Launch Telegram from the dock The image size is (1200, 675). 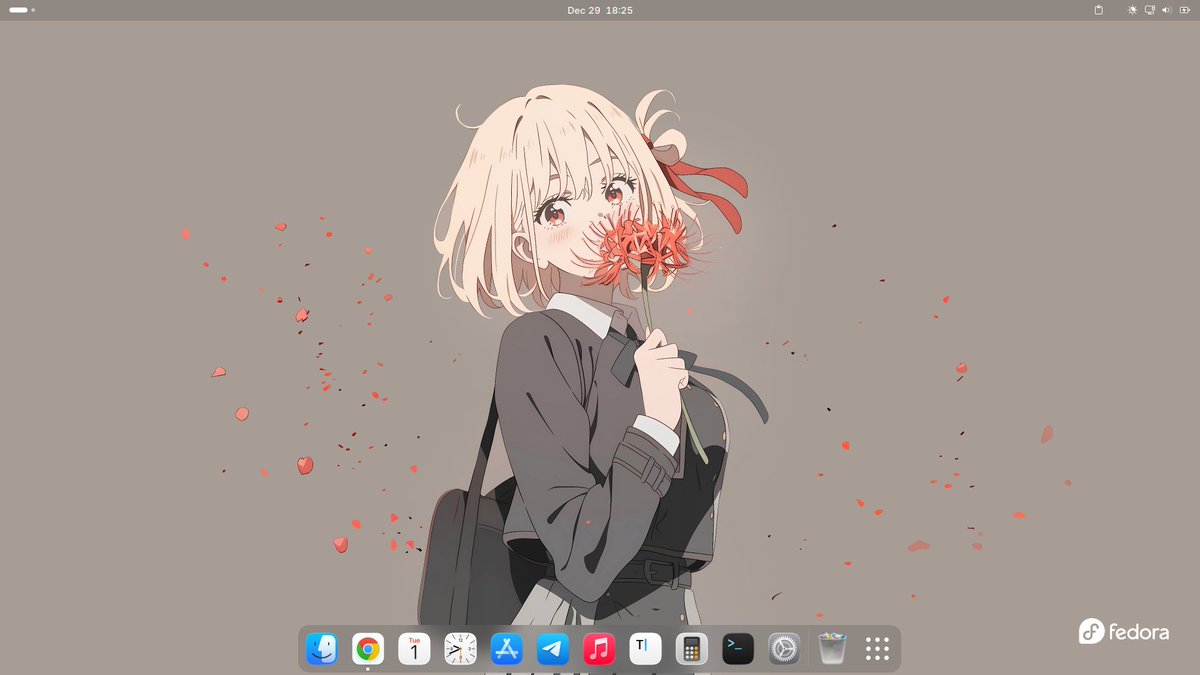click(553, 649)
